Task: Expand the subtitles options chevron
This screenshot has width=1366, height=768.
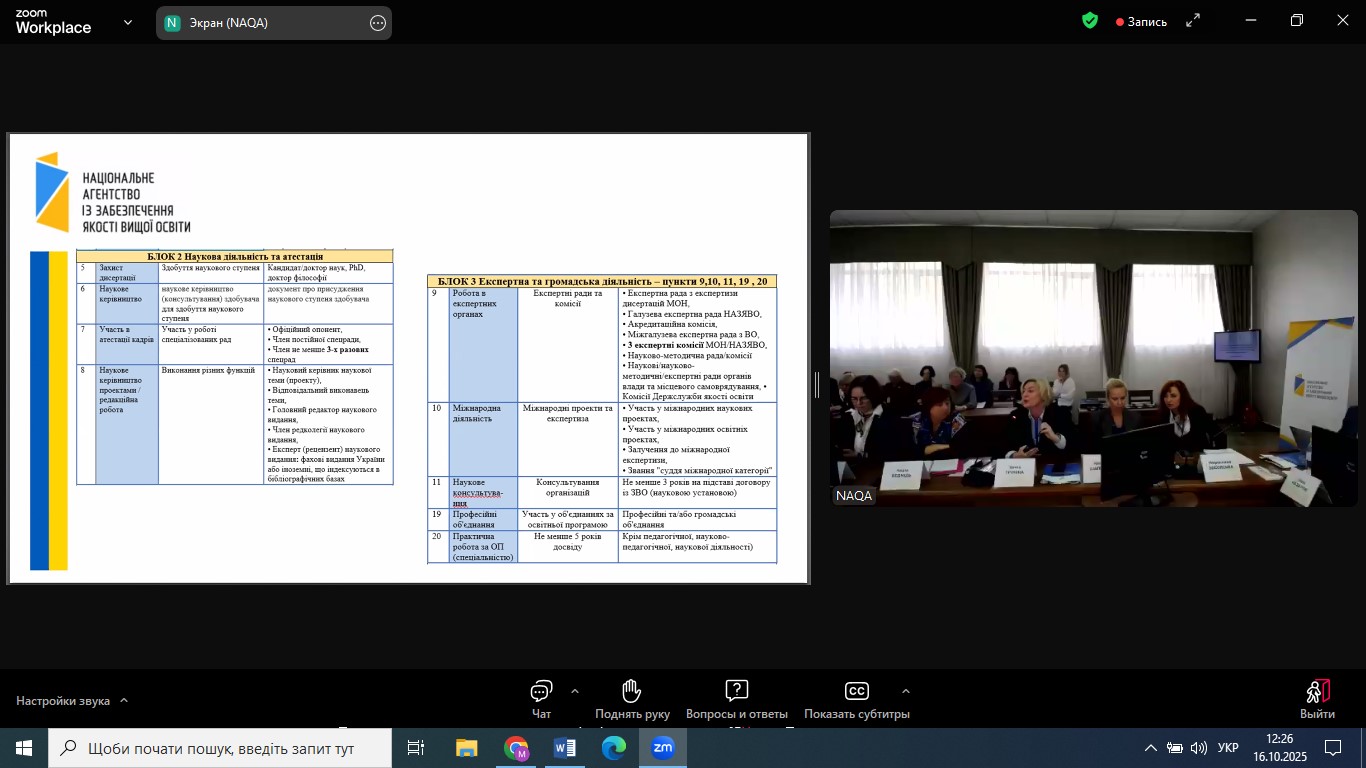Action: tap(906, 691)
